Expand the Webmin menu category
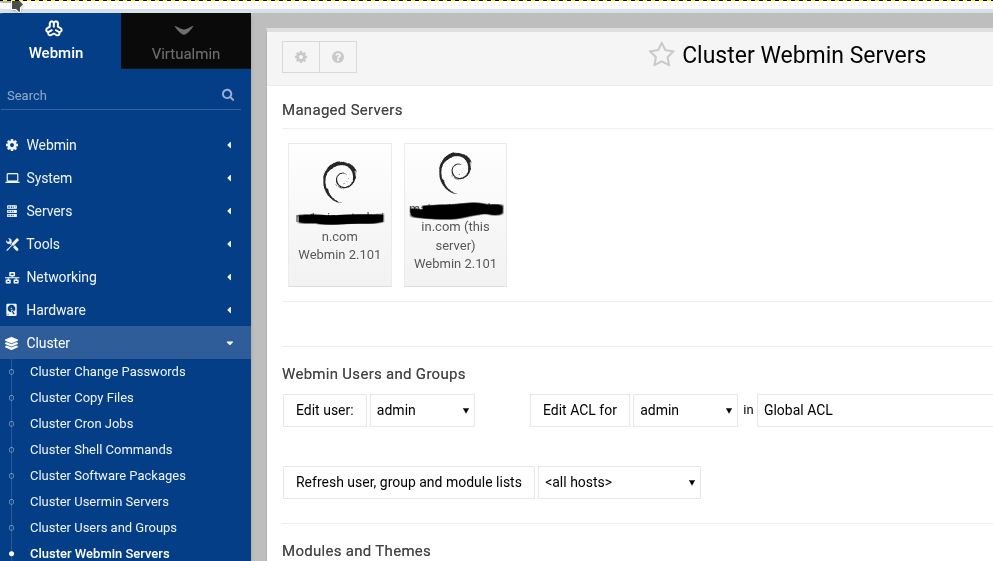The width and height of the screenshot is (993, 561). pos(125,145)
